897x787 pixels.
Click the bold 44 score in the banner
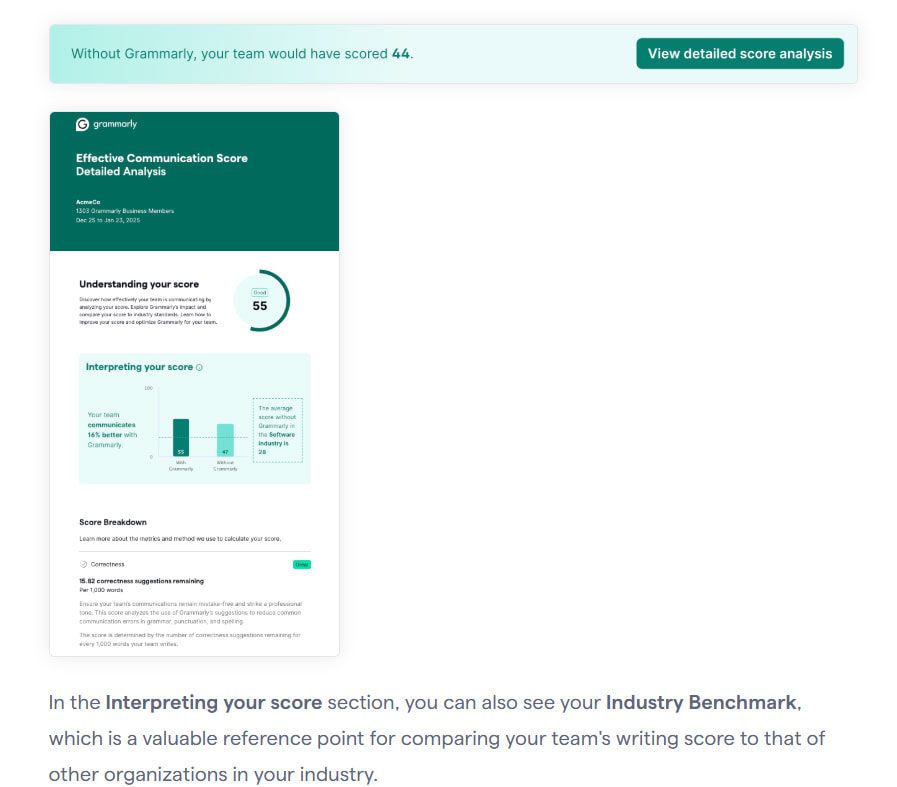click(x=400, y=54)
